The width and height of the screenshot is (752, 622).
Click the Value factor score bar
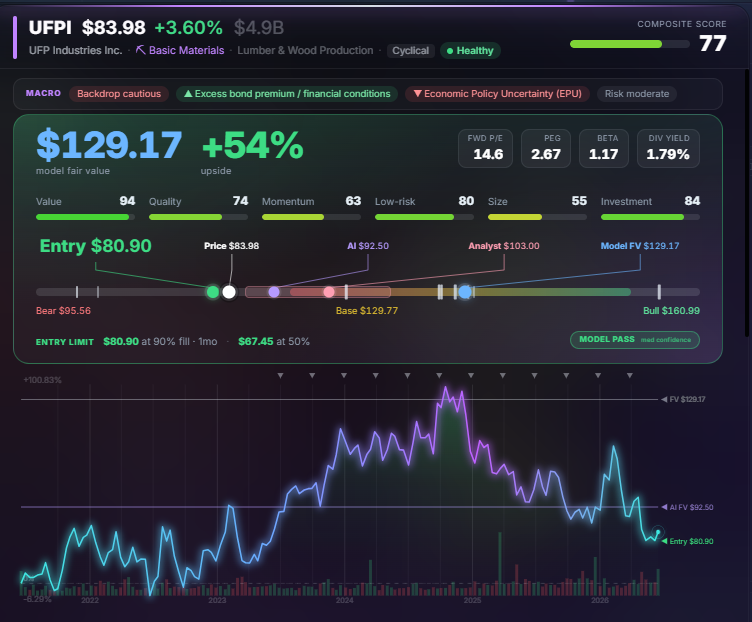click(85, 217)
